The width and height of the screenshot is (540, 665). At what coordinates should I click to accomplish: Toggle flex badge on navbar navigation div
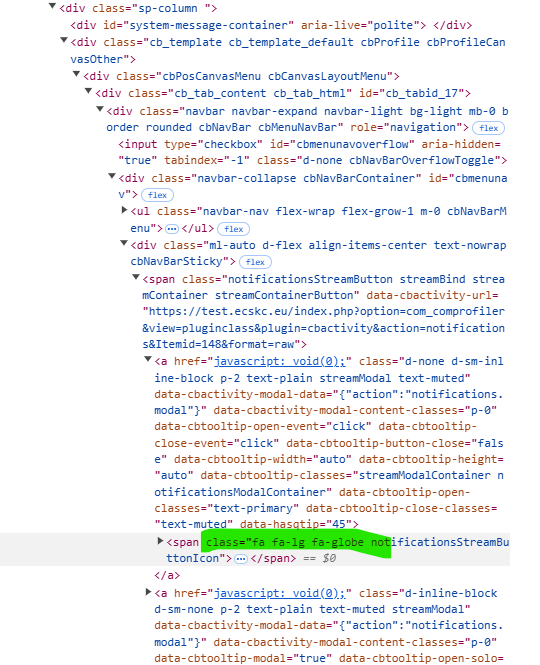point(489,128)
